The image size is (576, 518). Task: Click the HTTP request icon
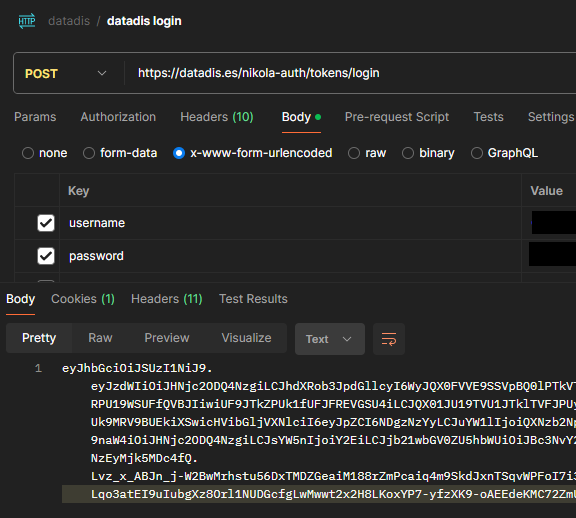pyautogui.click(x=27, y=21)
